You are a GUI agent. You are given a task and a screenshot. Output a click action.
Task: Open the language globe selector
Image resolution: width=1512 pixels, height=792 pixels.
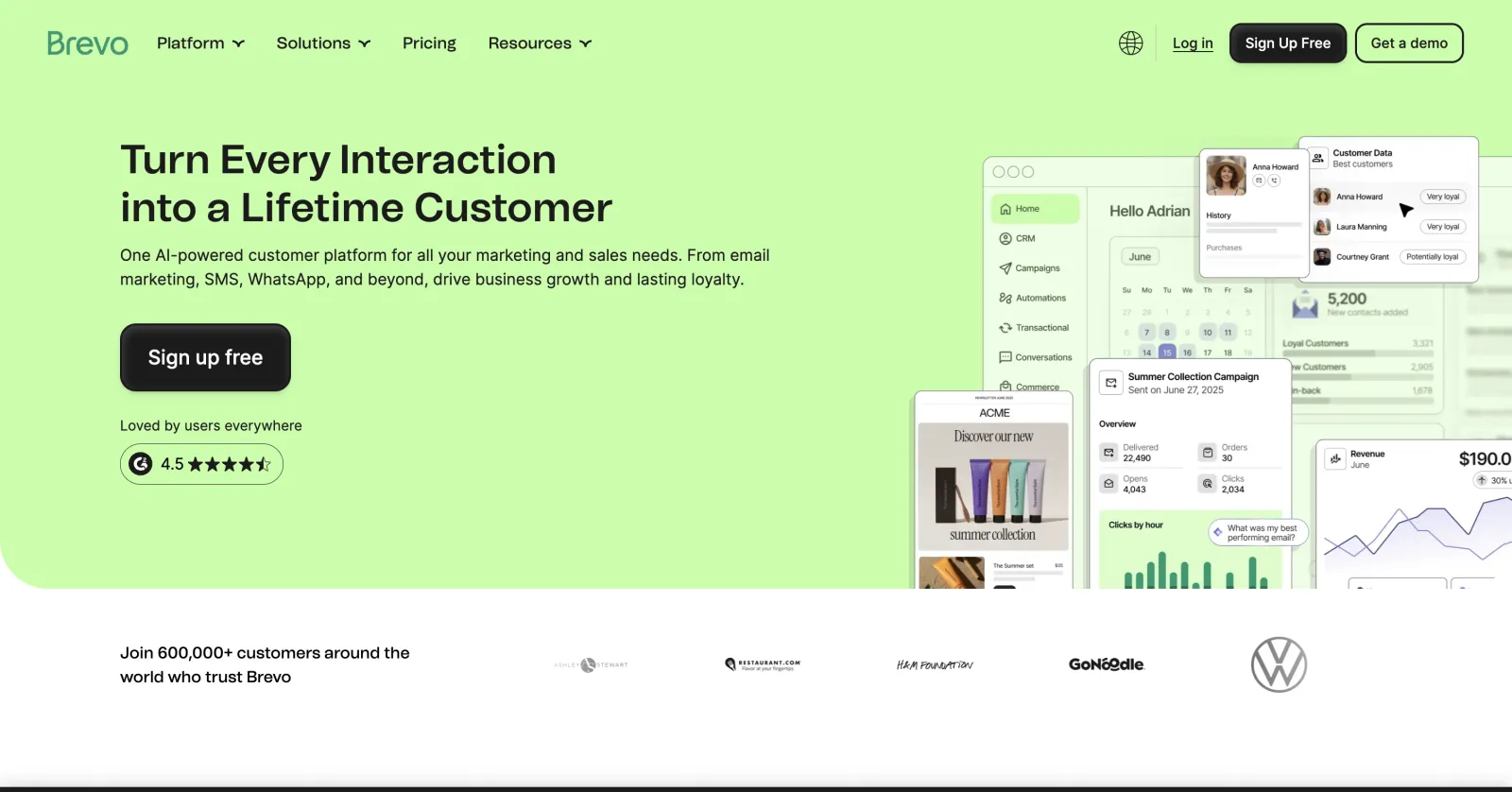click(x=1130, y=43)
